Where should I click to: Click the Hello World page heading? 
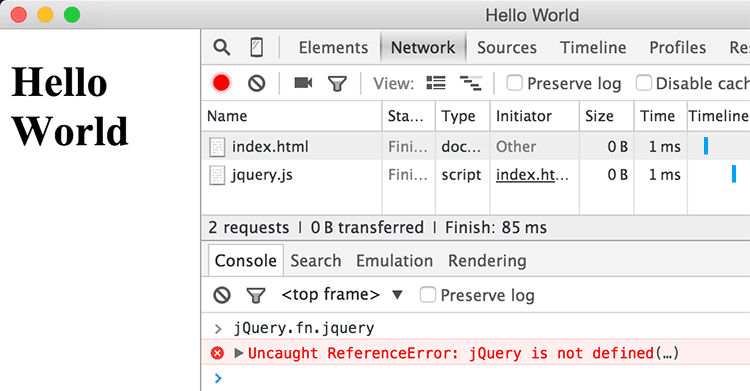click(70, 107)
